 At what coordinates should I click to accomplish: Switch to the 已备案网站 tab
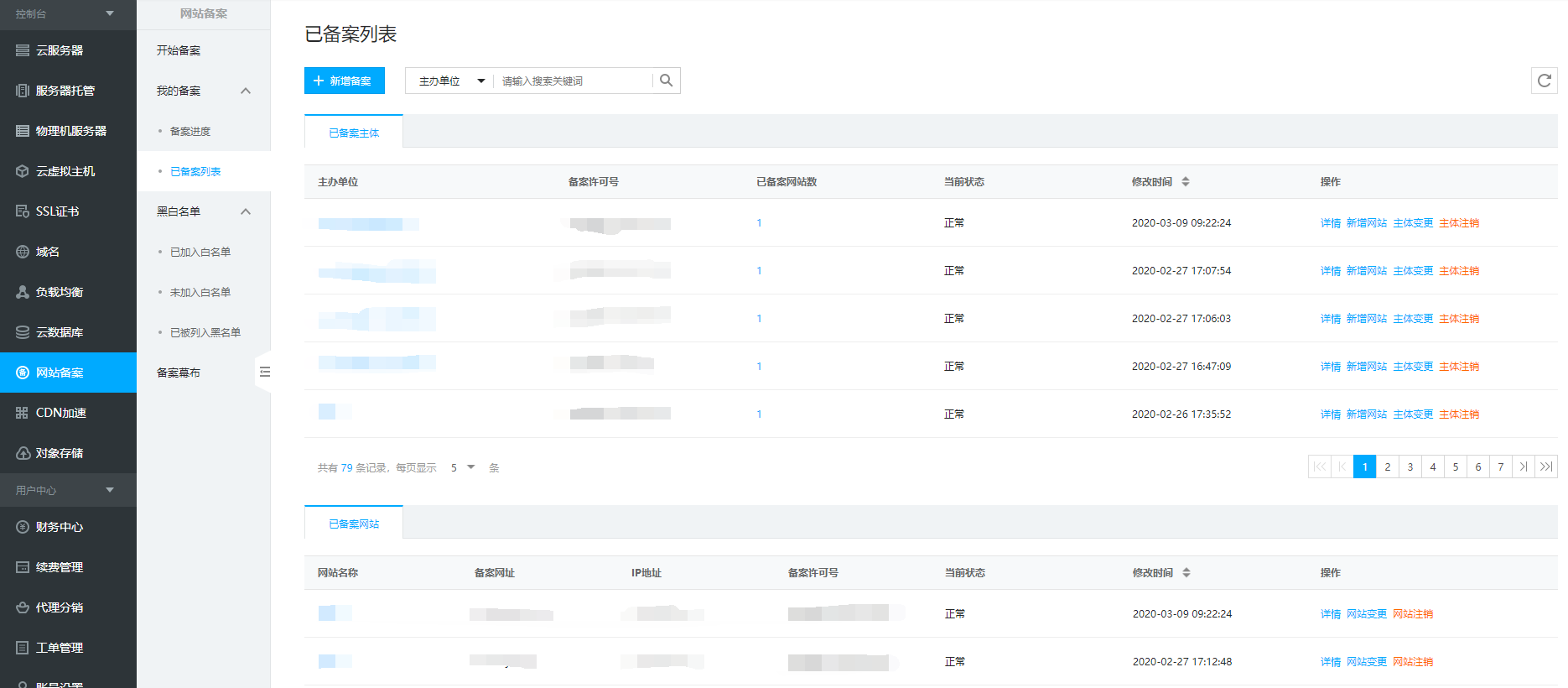pos(354,524)
